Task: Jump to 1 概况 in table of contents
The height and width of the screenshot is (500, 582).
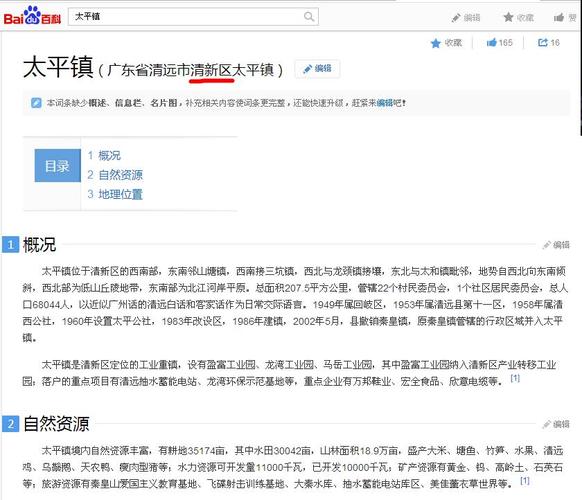Action: 104,156
